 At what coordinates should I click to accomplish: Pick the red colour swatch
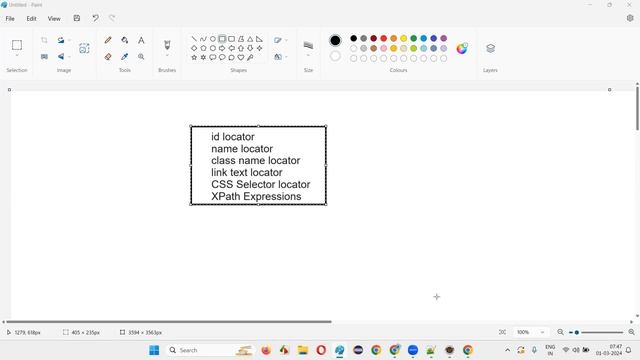pos(384,38)
